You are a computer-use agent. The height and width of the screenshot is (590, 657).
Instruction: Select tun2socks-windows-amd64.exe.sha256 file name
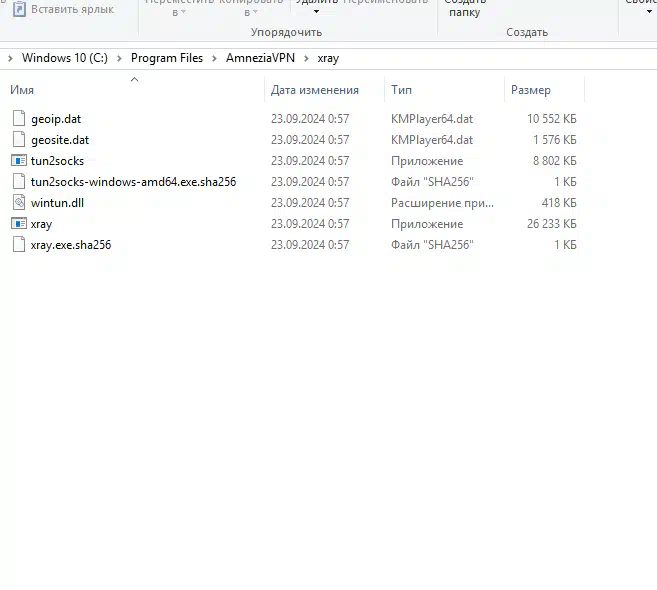click(134, 182)
